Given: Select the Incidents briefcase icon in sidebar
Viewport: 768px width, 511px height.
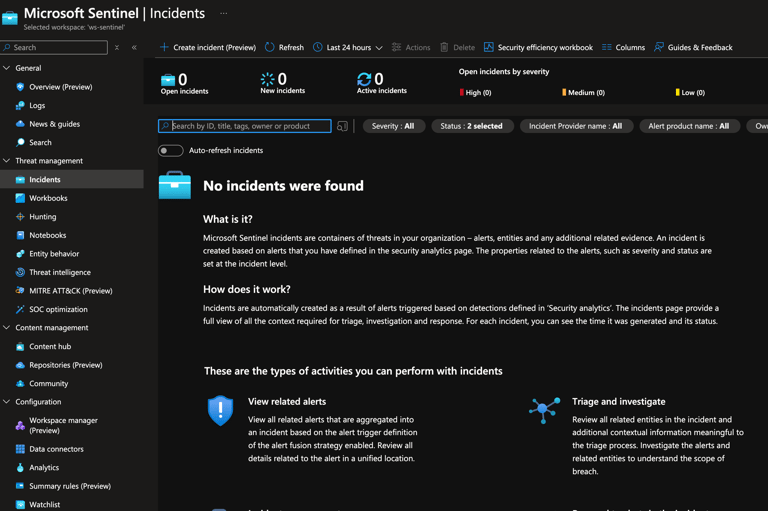Looking at the screenshot, I should [x=20, y=180].
